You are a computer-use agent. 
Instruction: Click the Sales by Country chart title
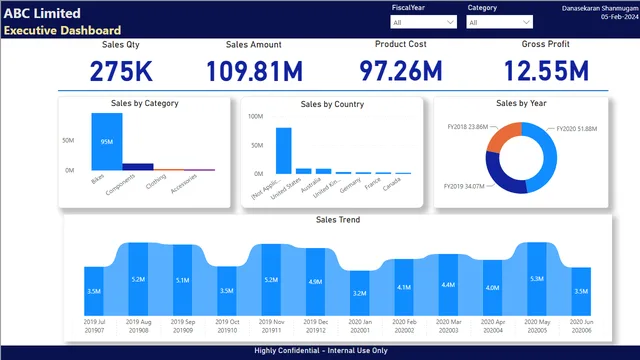click(332, 104)
